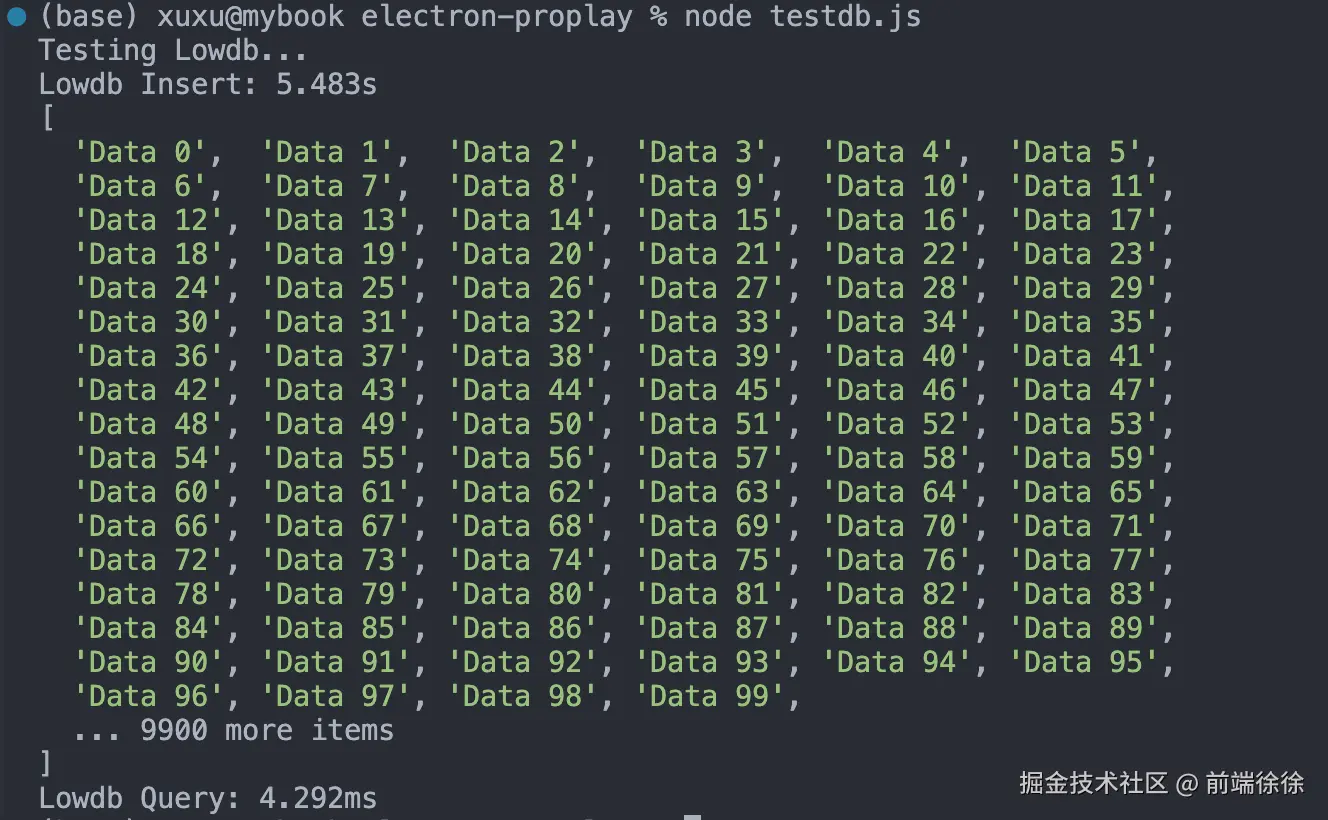Click the 'Lowdb Query: 4.292ms' timing line
The width and height of the screenshot is (1328, 820).
tap(207, 798)
